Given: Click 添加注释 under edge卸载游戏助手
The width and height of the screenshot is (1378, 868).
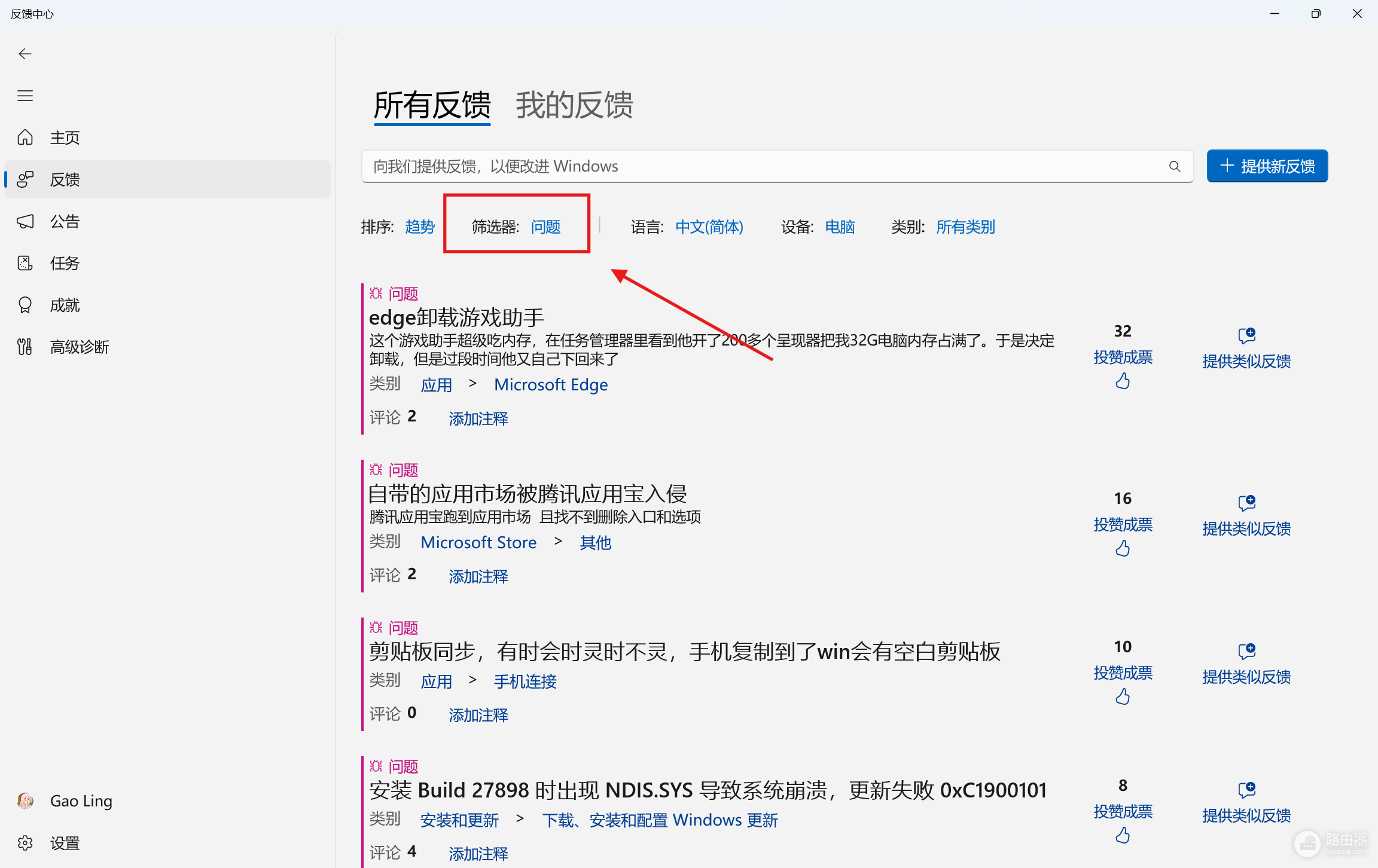Looking at the screenshot, I should coord(478,418).
